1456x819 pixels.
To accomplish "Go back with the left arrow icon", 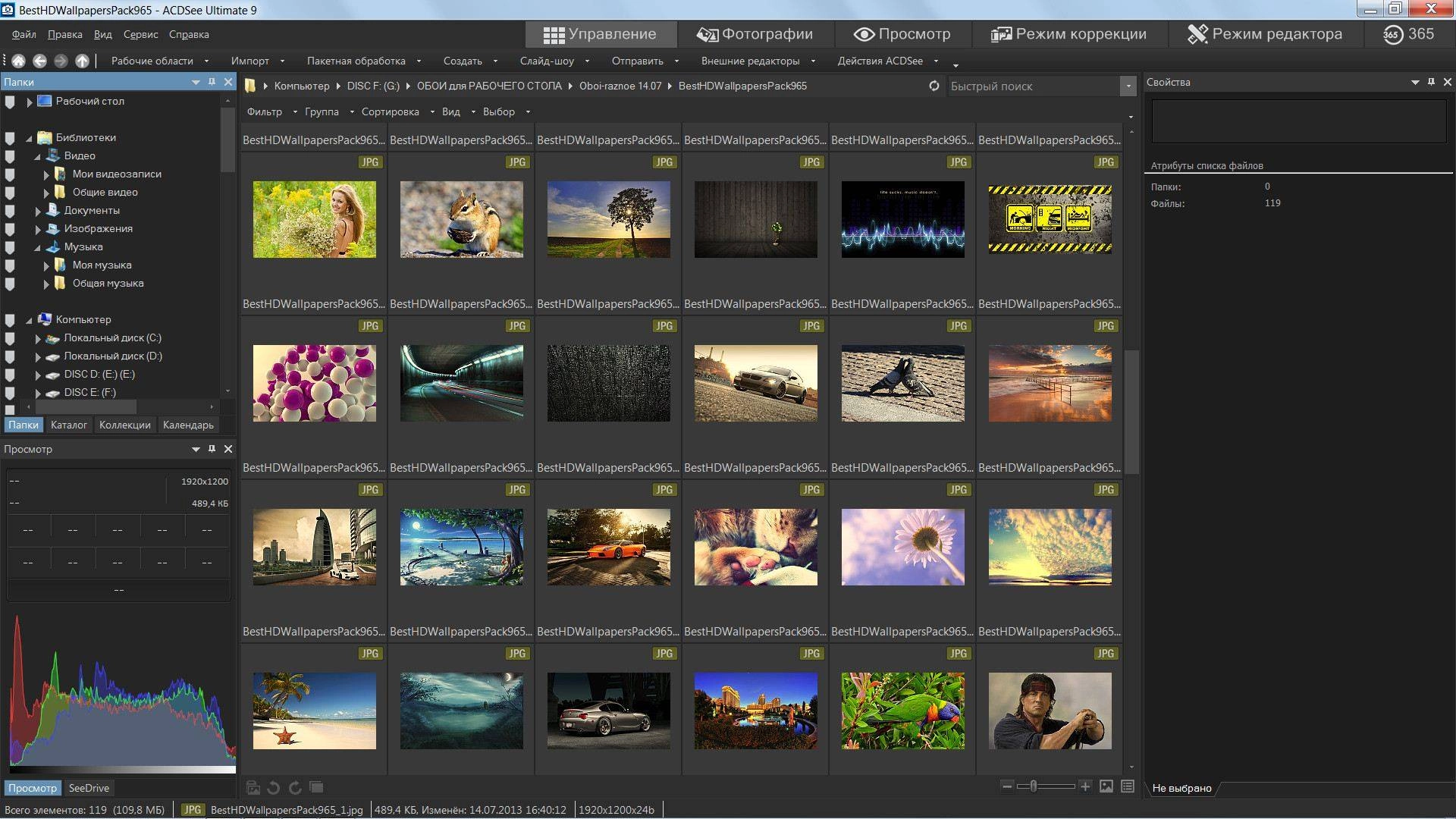I will coord(40,61).
